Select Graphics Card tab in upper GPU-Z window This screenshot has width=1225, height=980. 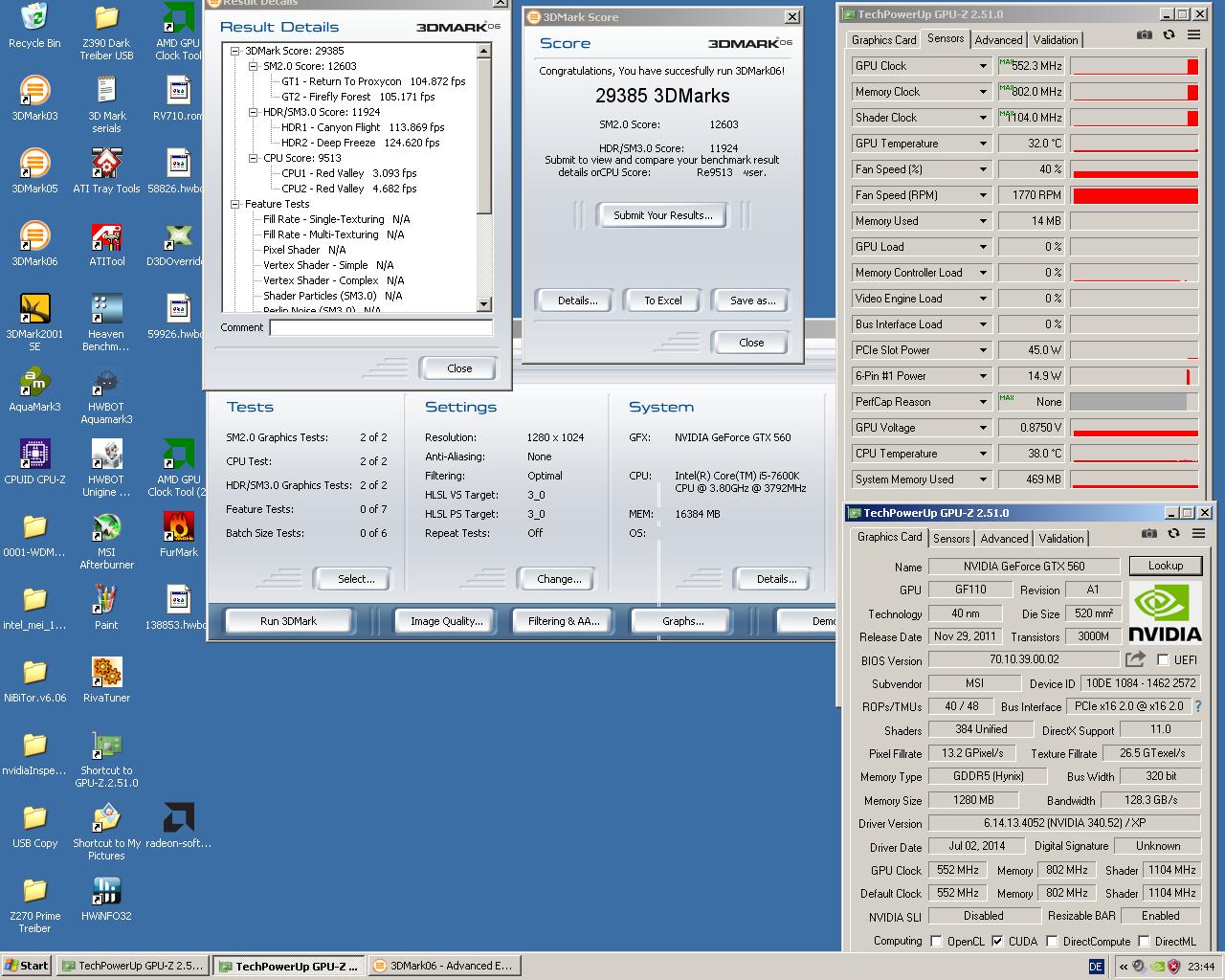coord(883,39)
